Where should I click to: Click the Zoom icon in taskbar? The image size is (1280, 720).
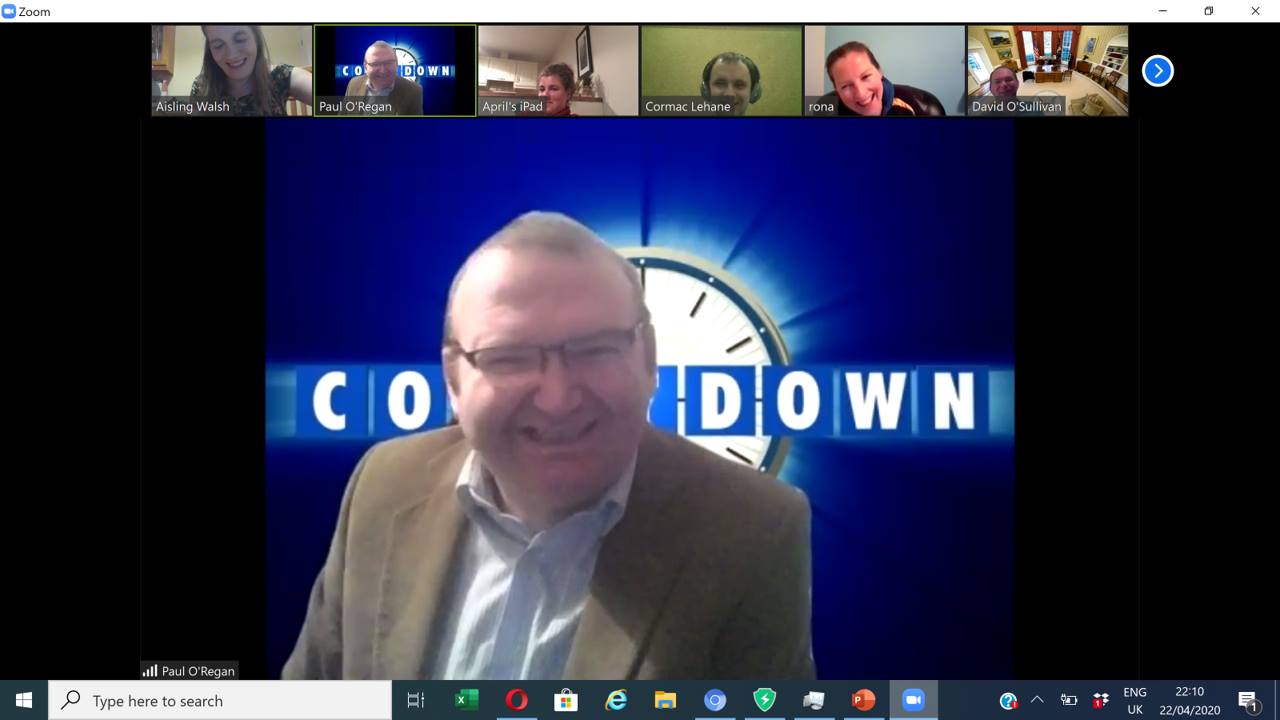click(x=913, y=700)
